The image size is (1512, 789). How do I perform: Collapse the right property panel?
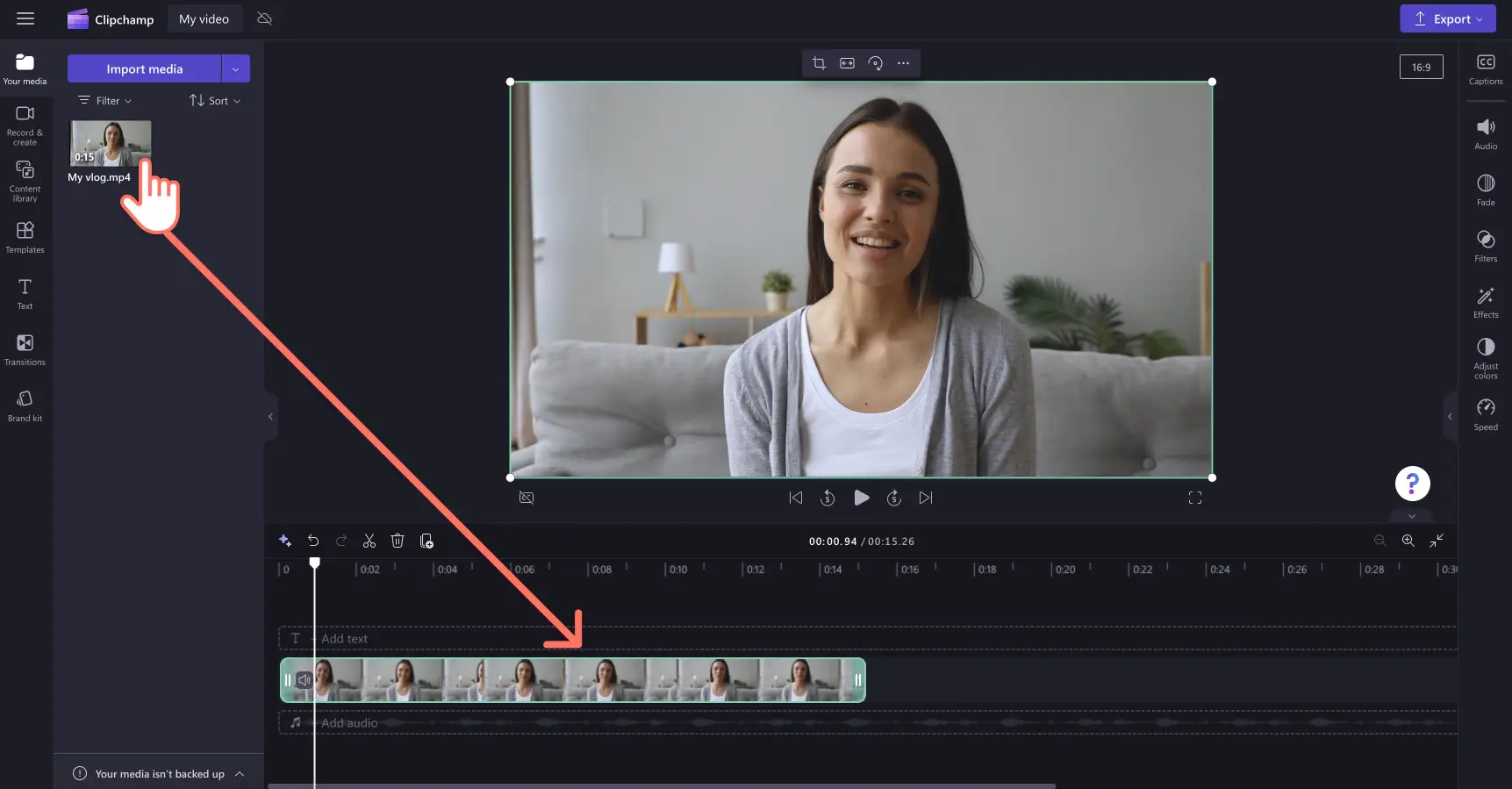[x=1450, y=416]
